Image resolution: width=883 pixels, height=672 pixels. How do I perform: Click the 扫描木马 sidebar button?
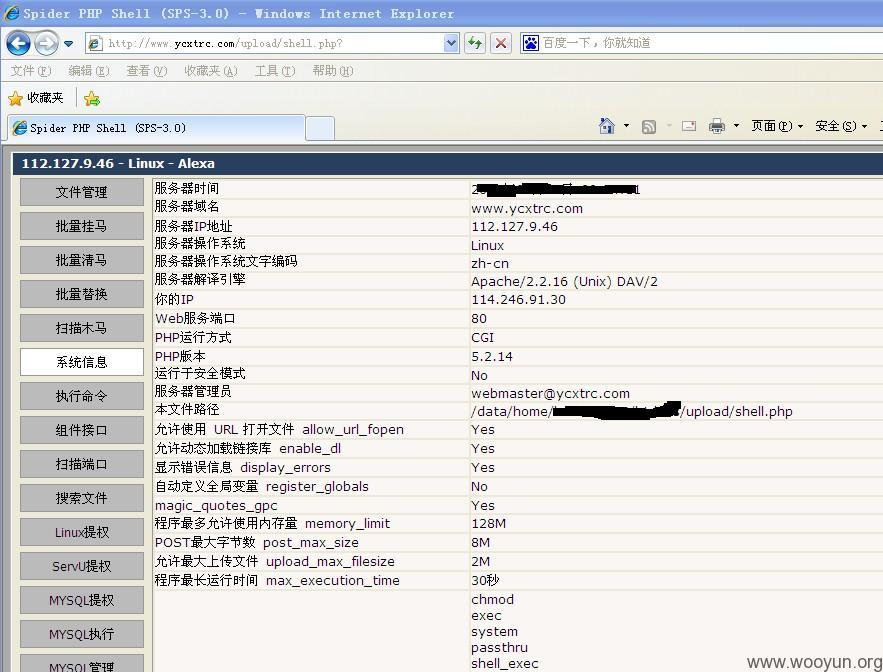click(x=82, y=328)
